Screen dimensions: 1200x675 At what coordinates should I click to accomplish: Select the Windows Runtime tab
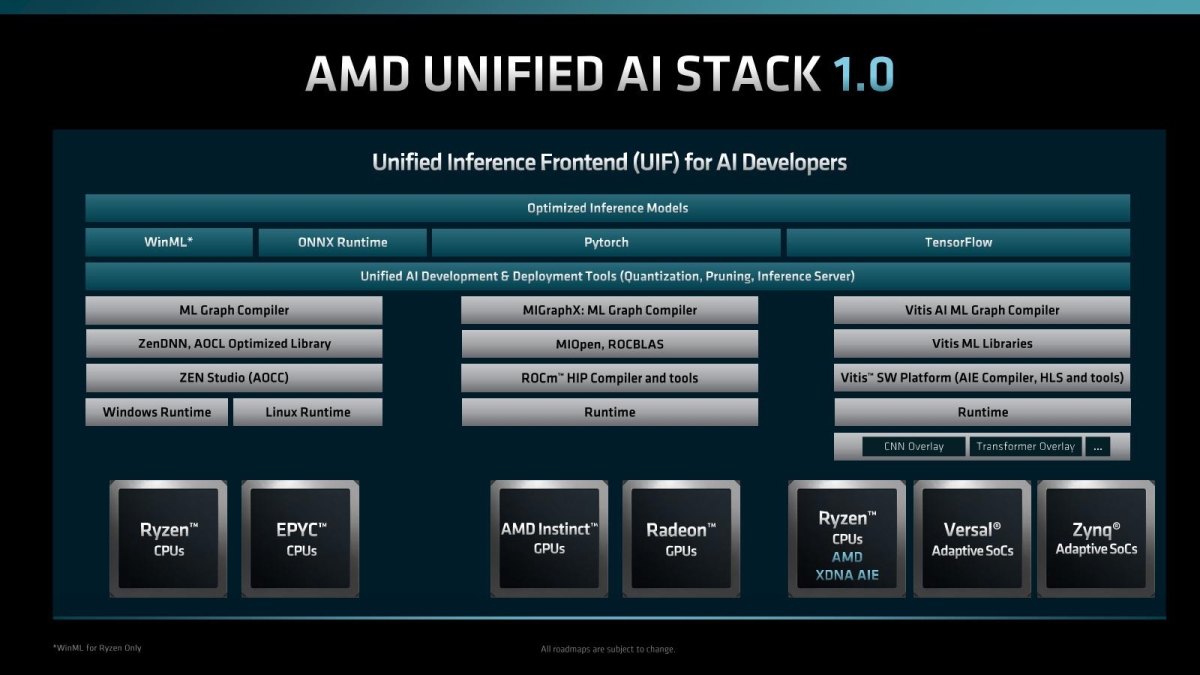point(156,411)
